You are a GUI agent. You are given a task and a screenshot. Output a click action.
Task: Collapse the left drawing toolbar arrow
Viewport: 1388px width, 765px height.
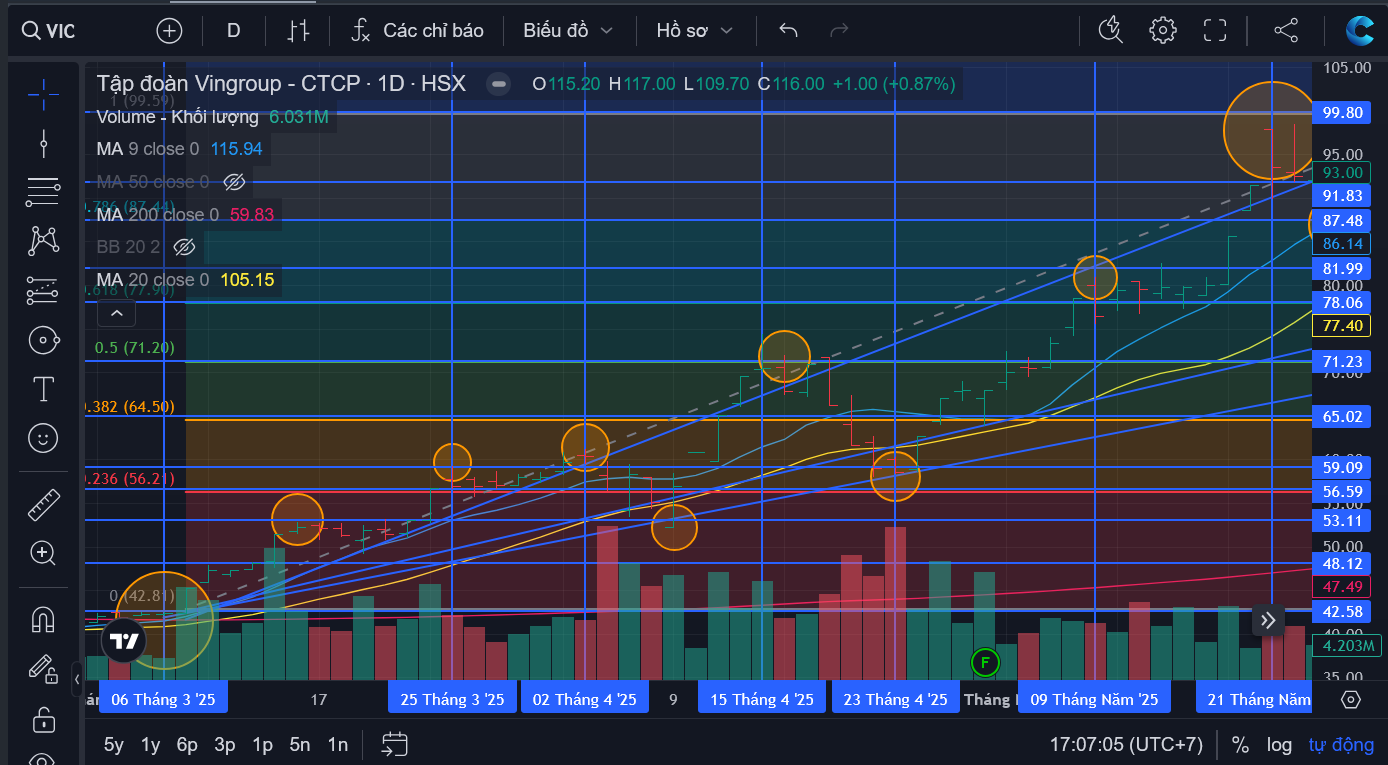pos(77,680)
